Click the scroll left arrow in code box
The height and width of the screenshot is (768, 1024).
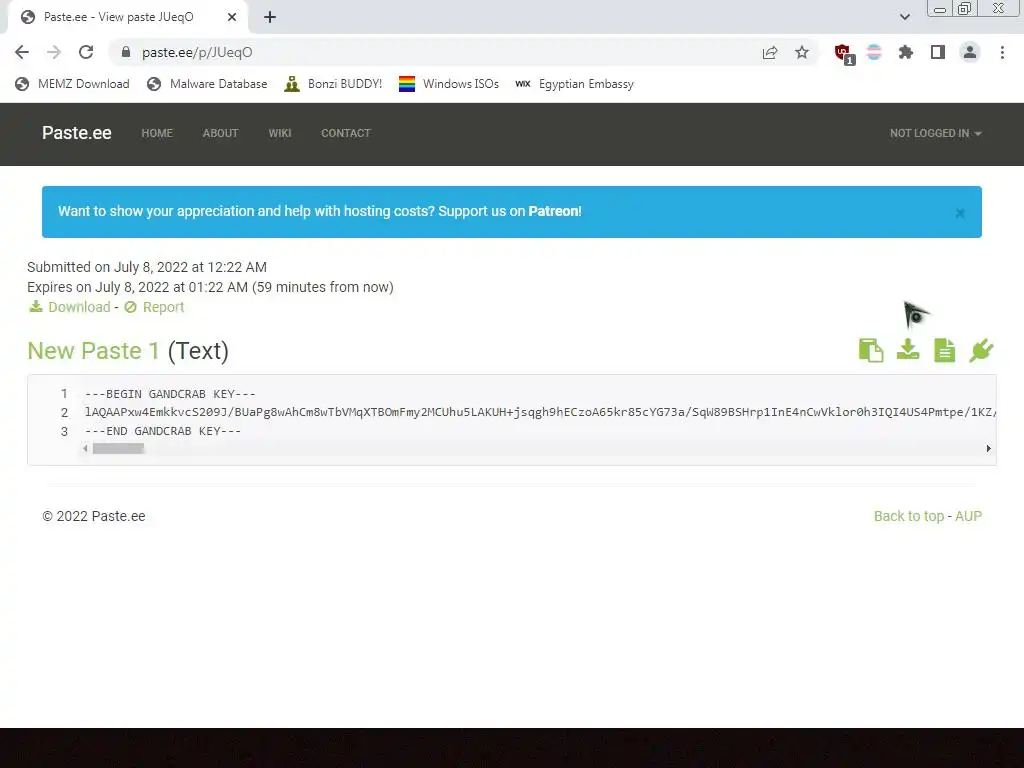[x=86, y=448]
